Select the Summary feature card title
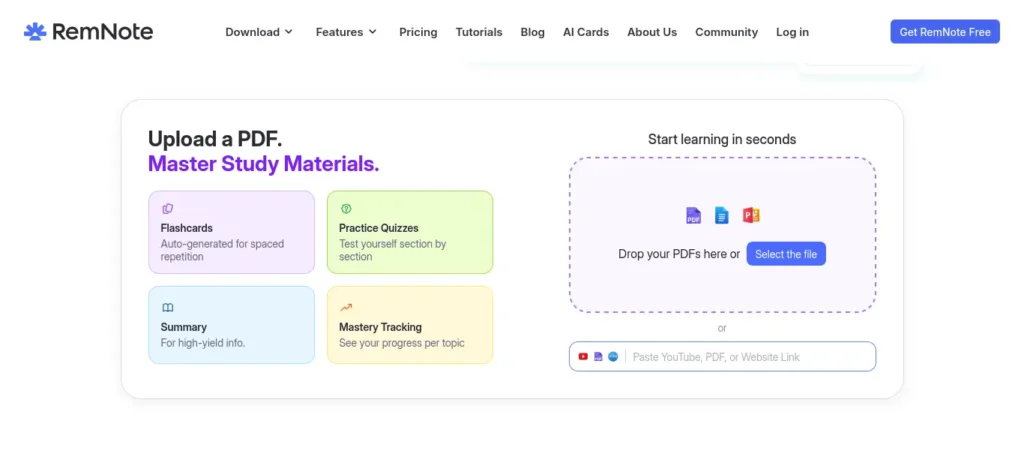The width and height of the screenshot is (1024, 466). [184, 327]
